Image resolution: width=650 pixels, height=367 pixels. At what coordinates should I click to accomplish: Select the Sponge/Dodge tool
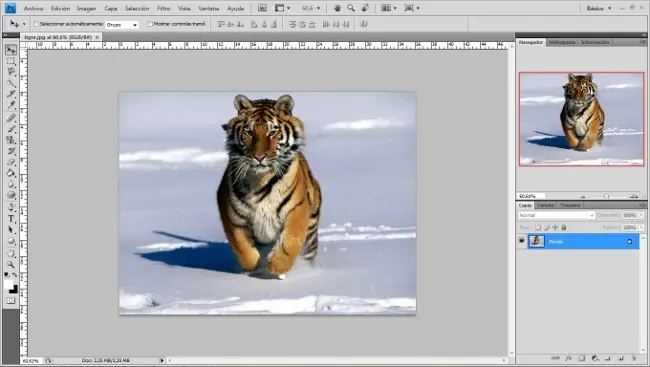[x=11, y=194]
